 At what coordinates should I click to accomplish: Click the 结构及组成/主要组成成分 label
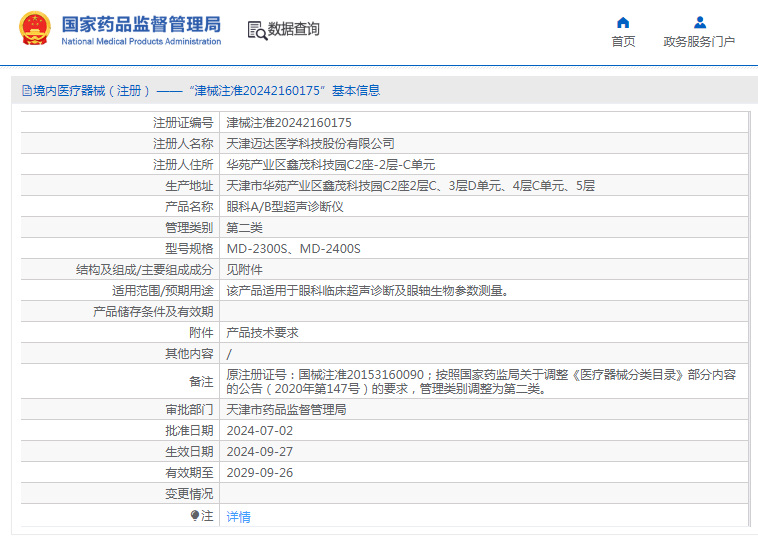(x=145, y=270)
